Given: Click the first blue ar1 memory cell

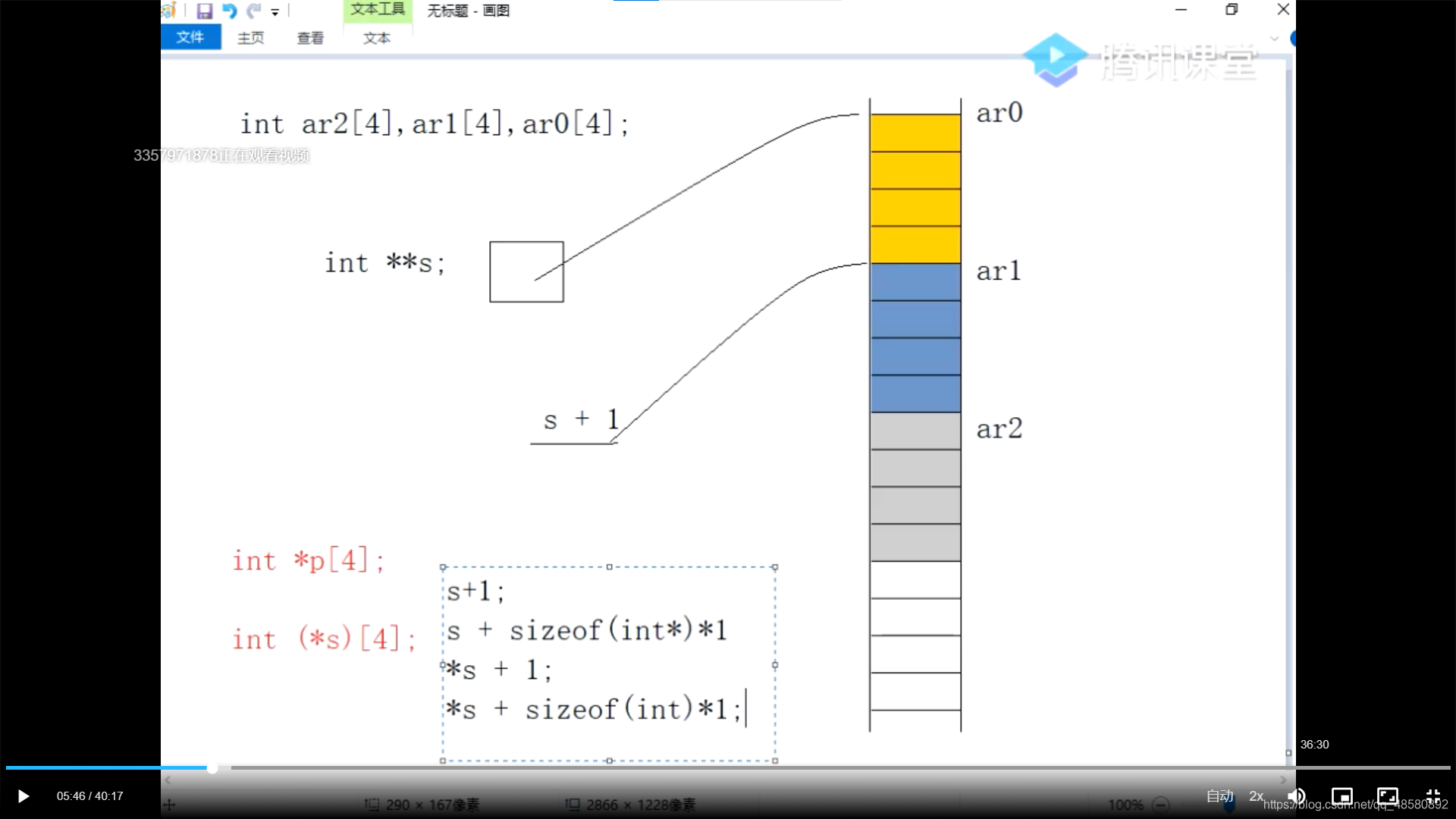Looking at the screenshot, I should coord(915,282).
